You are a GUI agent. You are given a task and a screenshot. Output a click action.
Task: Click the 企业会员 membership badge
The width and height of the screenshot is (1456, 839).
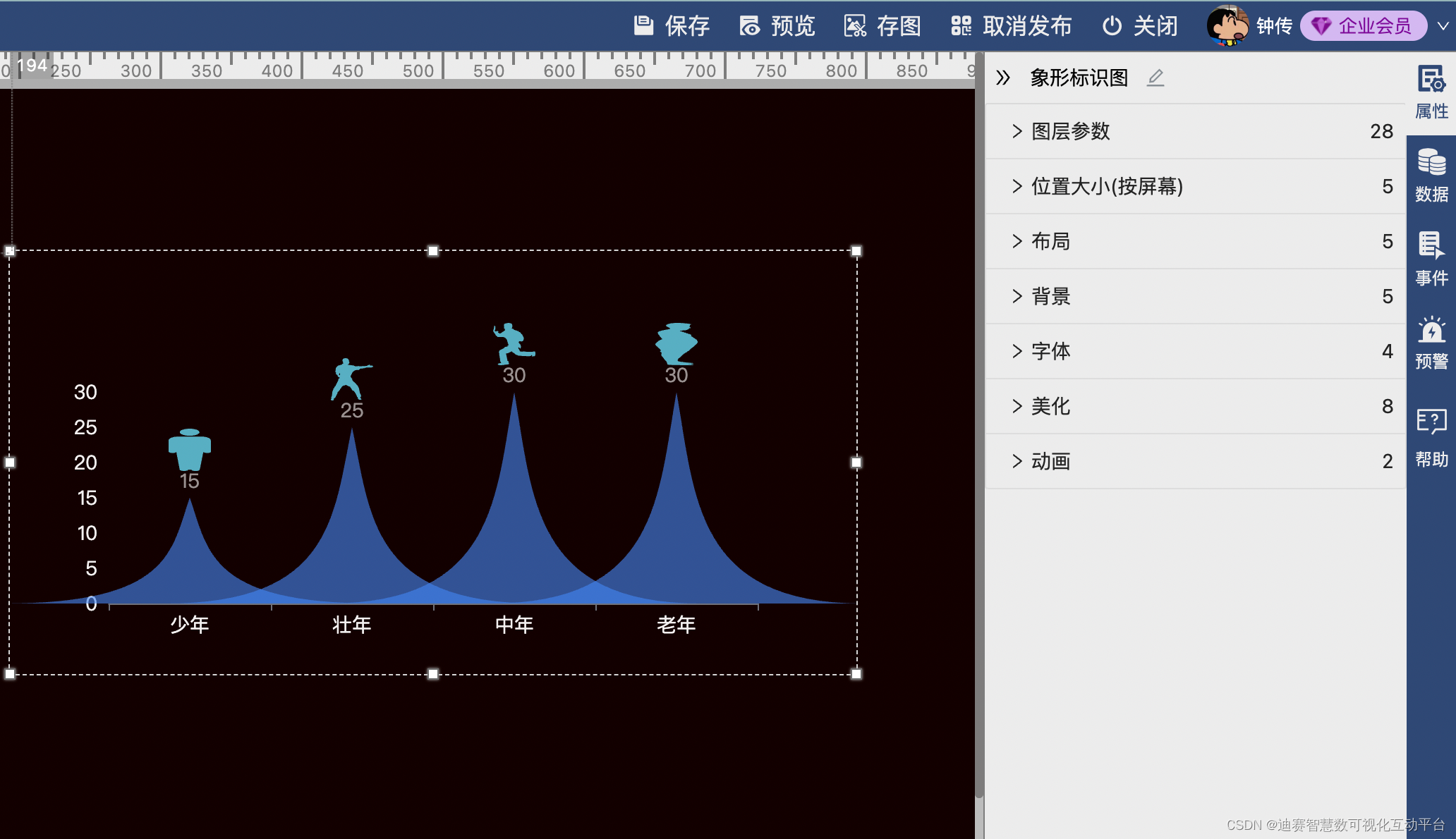1364,26
